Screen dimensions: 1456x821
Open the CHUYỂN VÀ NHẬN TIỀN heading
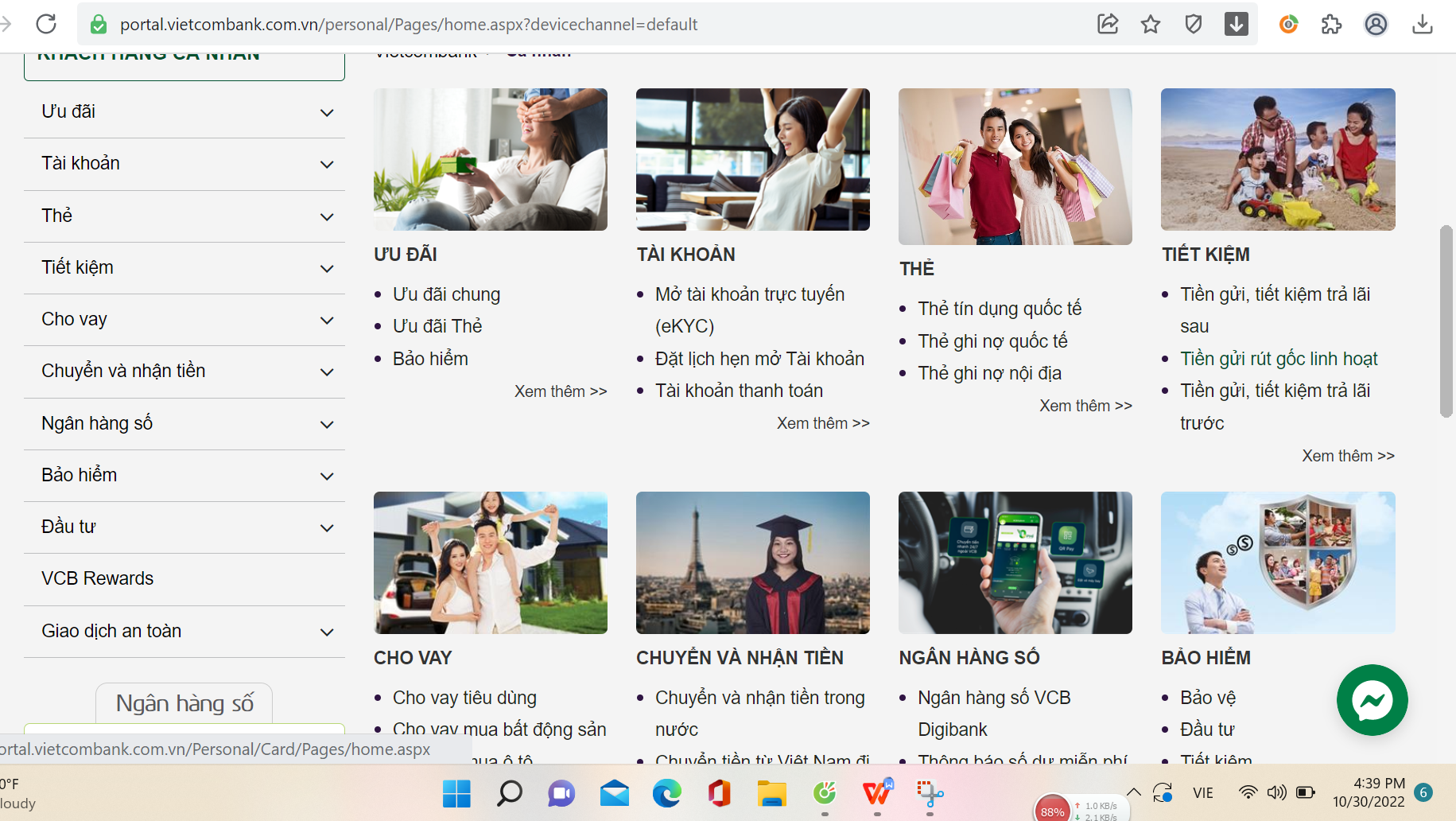pyautogui.click(x=740, y=658)
